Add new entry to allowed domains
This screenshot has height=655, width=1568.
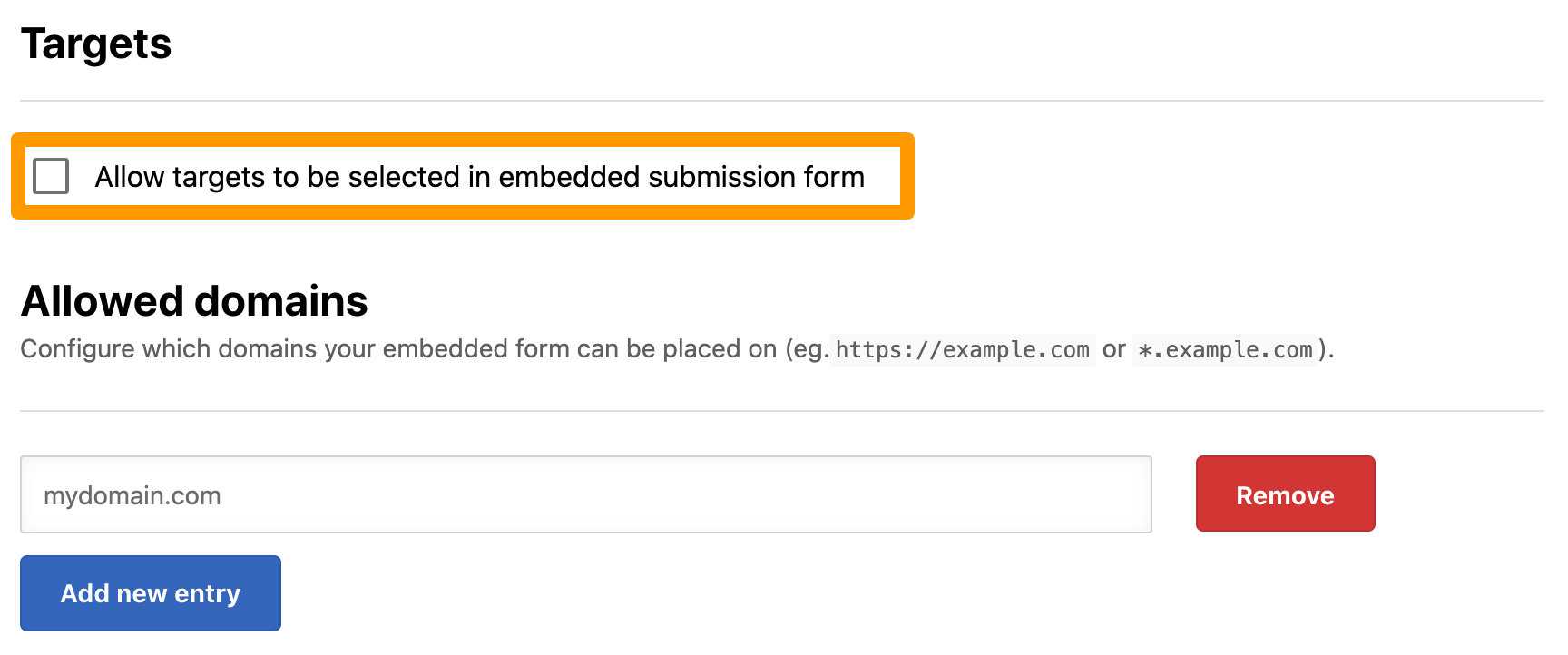[151, 593]
